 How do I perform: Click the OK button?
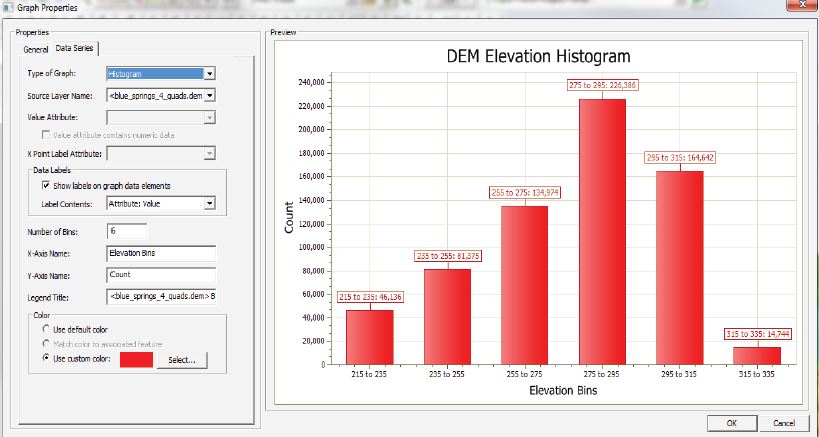click(x=730, y=423)
